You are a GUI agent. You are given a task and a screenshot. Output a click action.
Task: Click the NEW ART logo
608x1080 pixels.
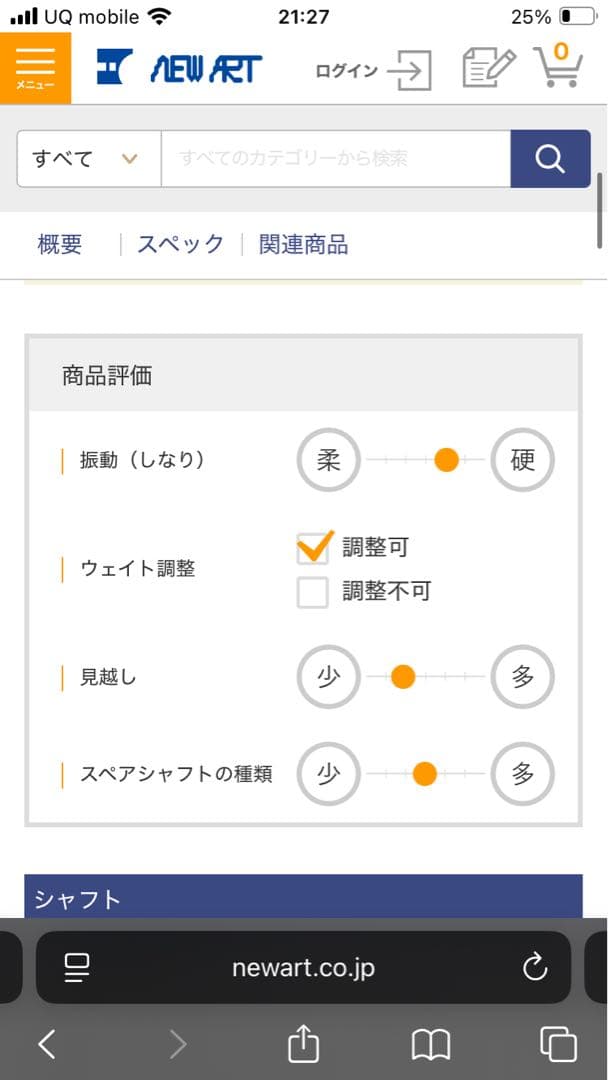pyautogui.click(x=180, y=68)
